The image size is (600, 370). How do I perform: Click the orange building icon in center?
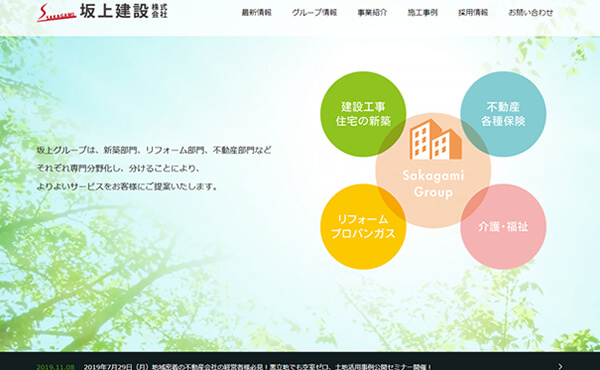(x=435, y=139)
